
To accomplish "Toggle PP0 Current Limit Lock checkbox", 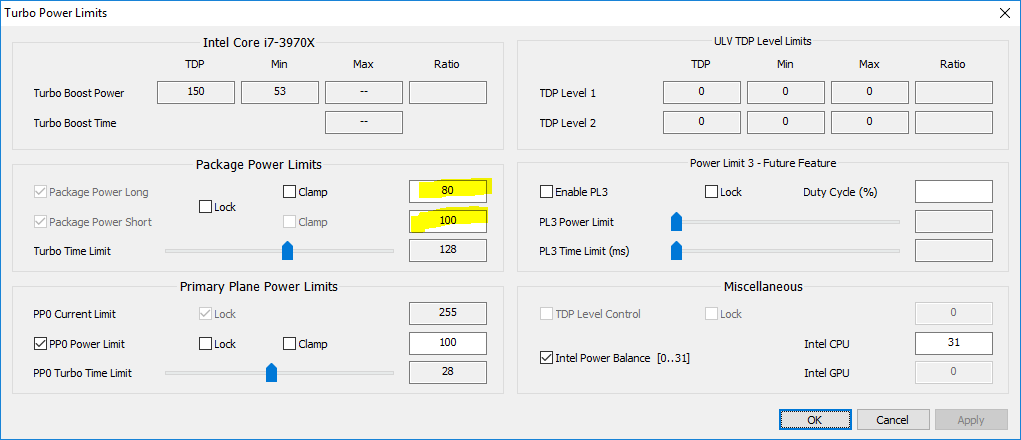I will pos(205,314).
